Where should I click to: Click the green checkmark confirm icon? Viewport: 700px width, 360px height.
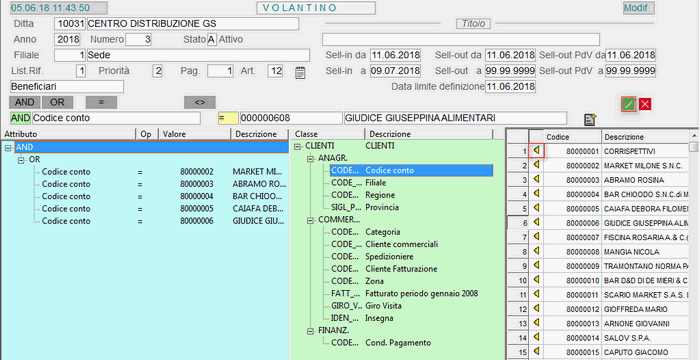click(629, 104)
